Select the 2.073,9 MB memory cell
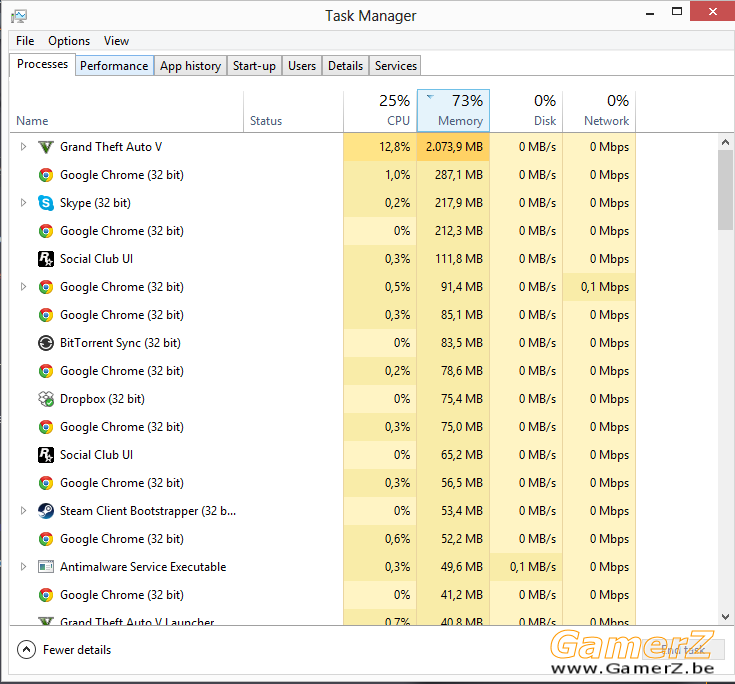The image size is (735, 684). 453,147
